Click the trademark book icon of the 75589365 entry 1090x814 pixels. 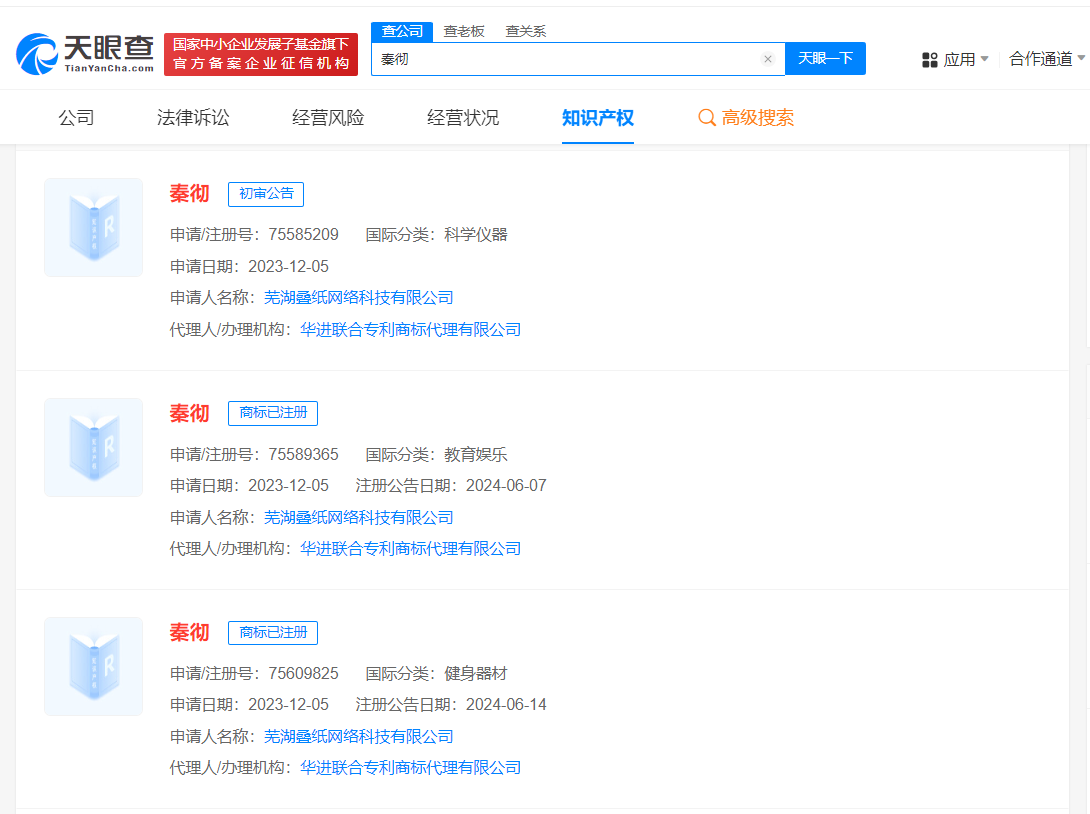(x=93, y=447)
